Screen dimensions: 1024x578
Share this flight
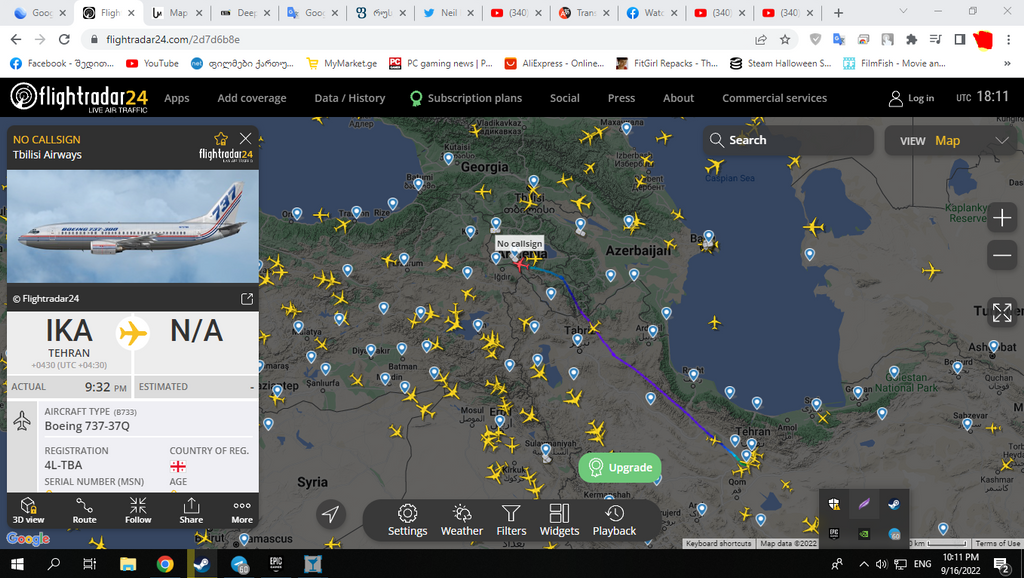[191, 510]
